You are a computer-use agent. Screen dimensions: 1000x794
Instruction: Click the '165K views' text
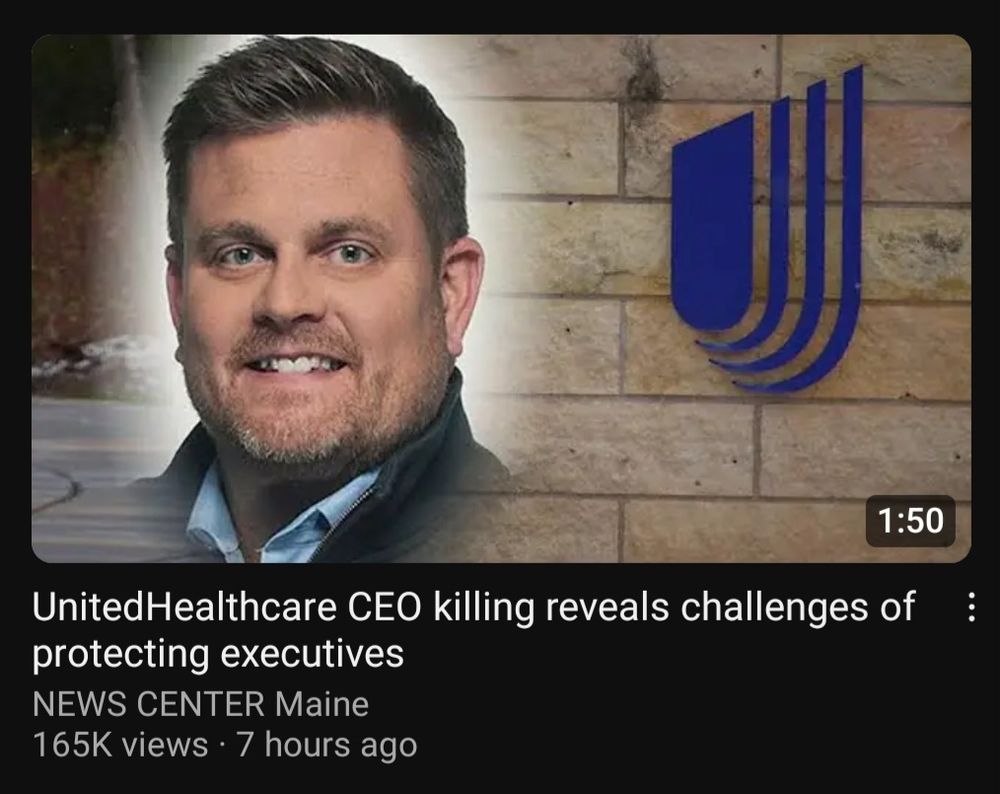coord(120,744)
